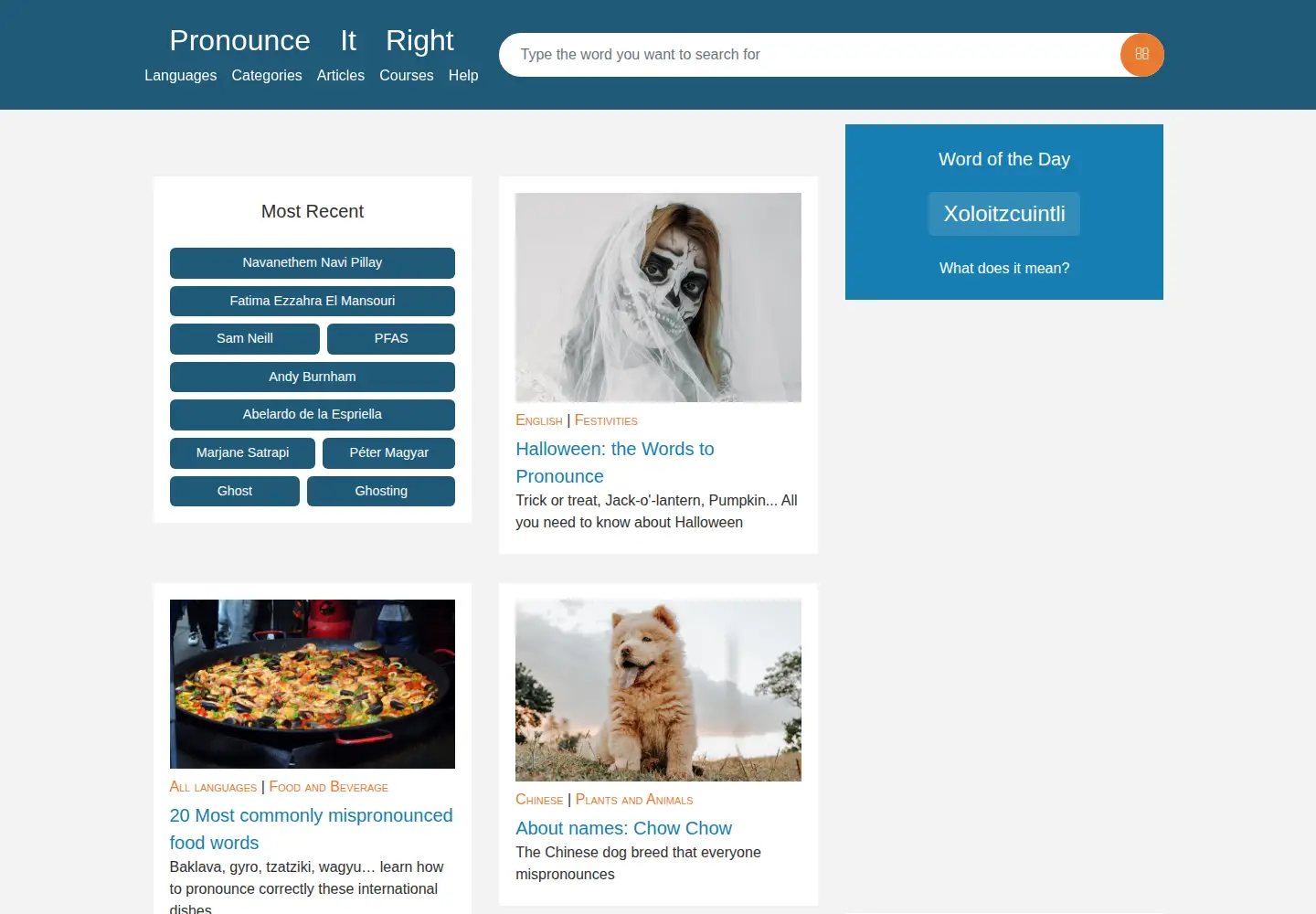Follow the All Languages category link

click(x=213, y=787)
